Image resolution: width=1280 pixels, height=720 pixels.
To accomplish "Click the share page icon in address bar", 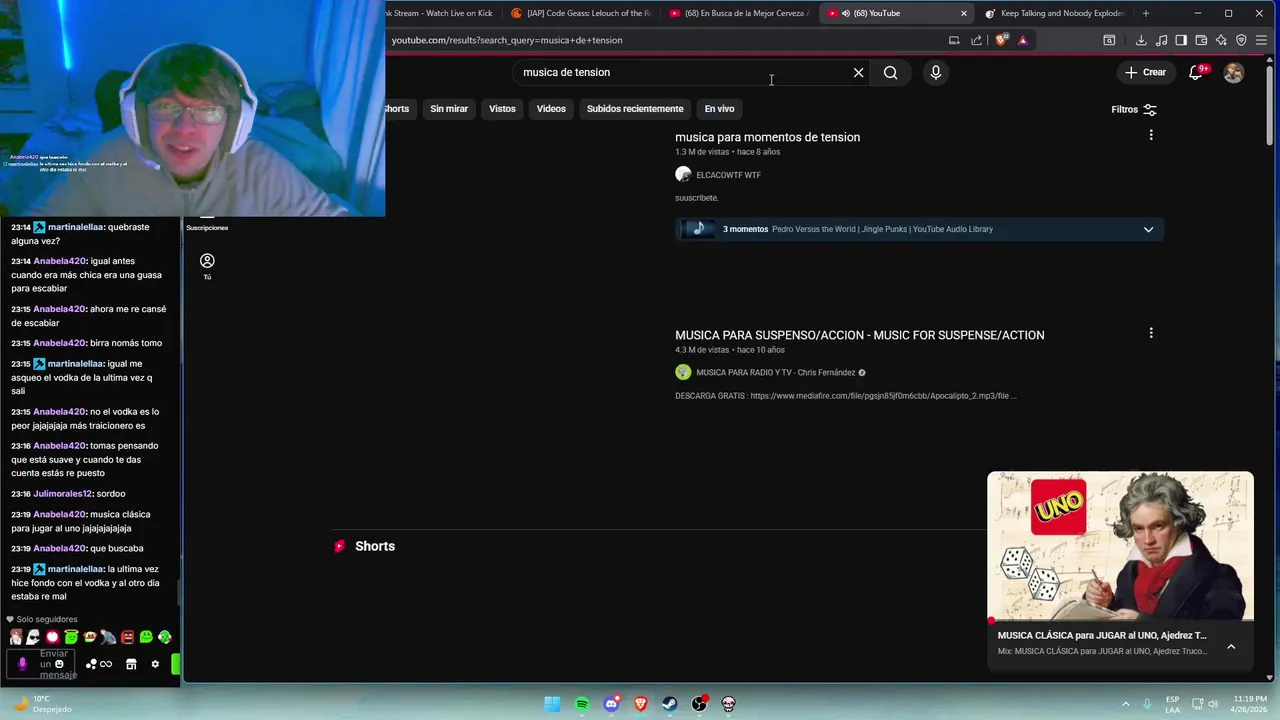I will [976, 40].
